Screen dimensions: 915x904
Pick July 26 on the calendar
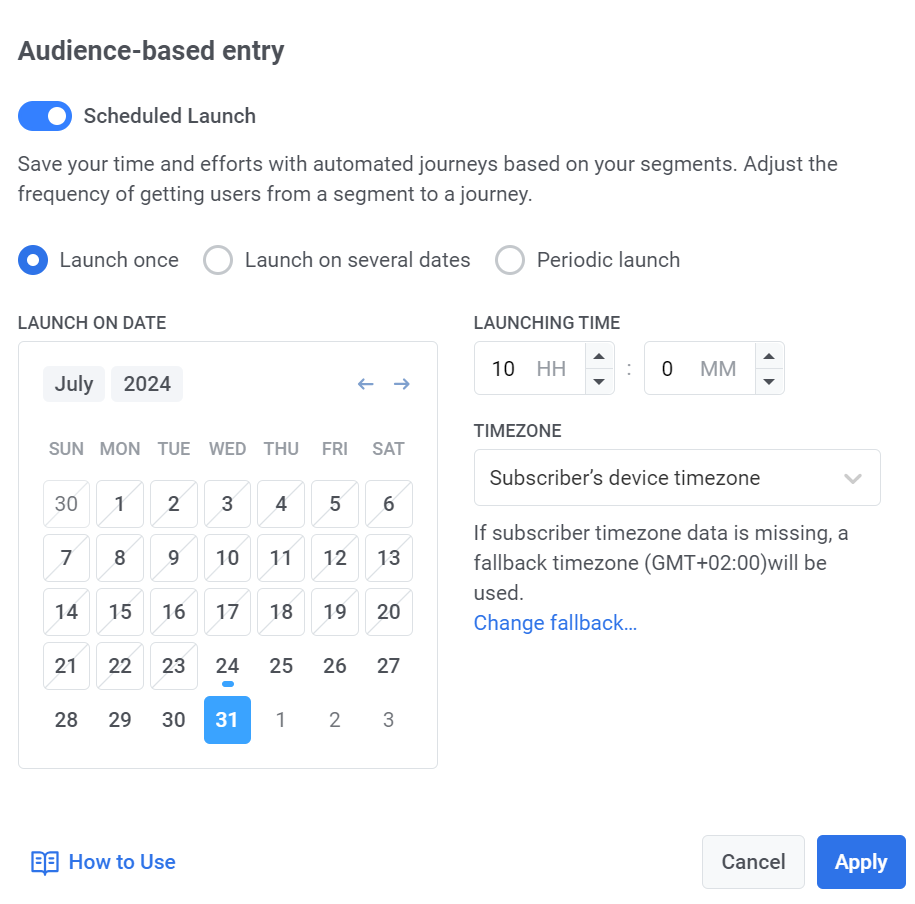click(x=335, y=666)
